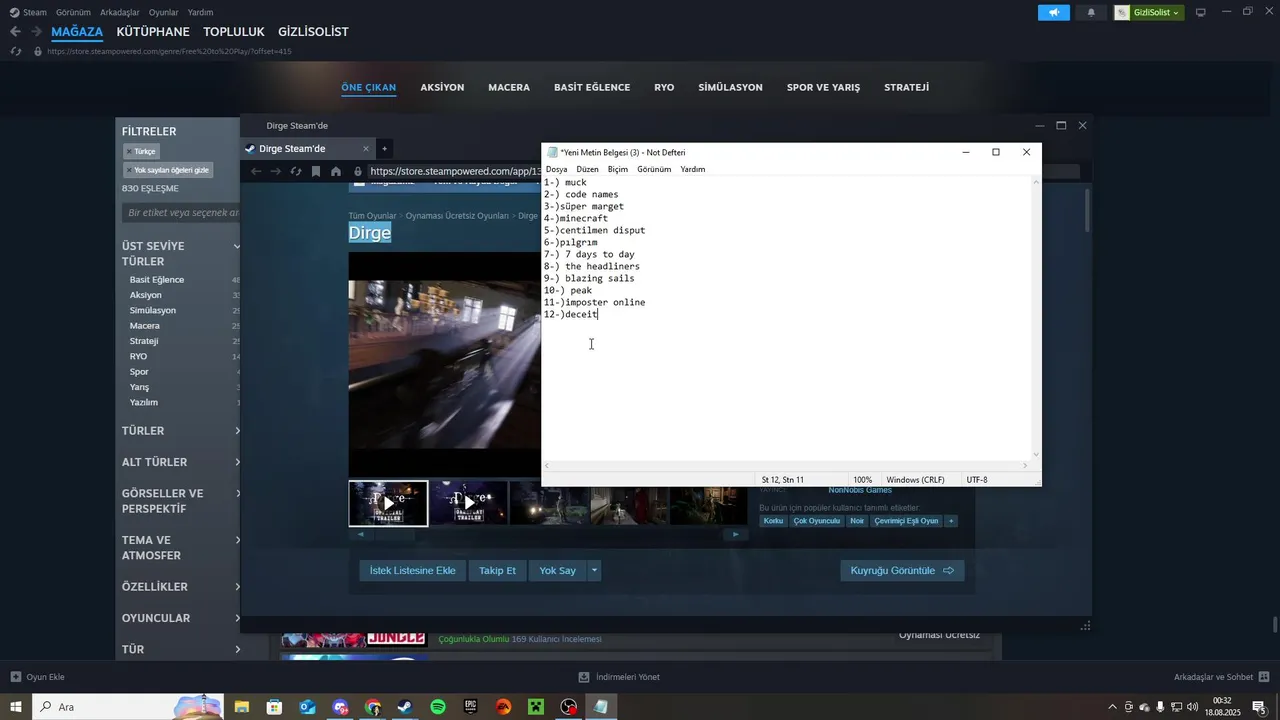Select Basit Eğlence genre filter
The height and width of the screenshot is (720, 1280).
157,280
